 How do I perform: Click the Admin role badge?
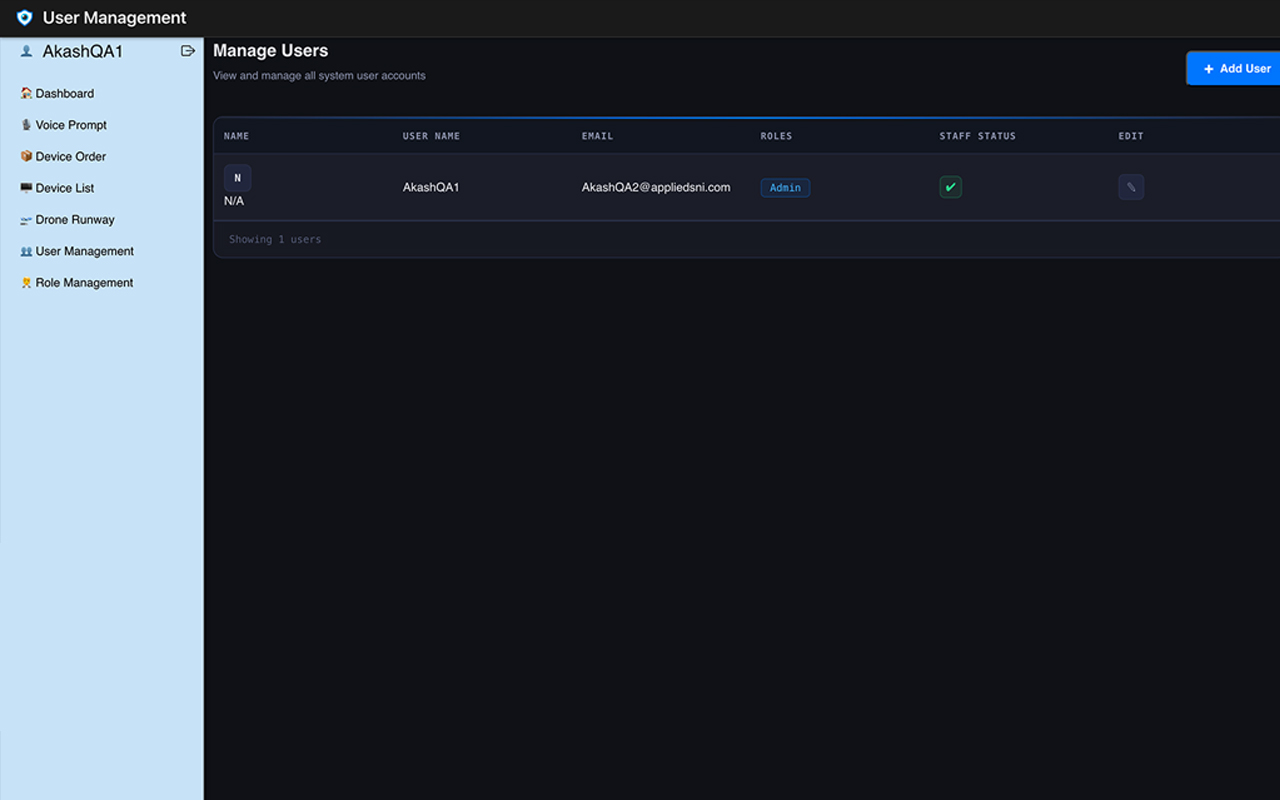click(x=785, y=187)
